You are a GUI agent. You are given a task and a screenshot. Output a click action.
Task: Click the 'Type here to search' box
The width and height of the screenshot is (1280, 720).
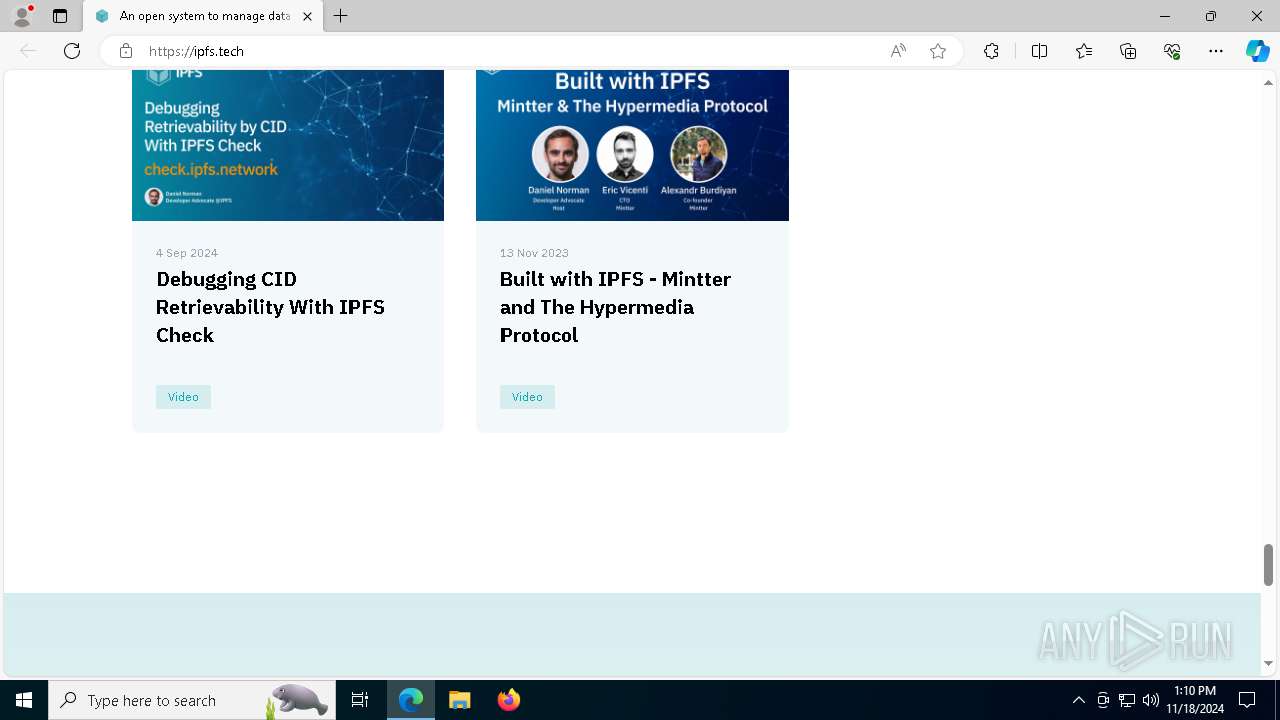click(x=191, y=700)
